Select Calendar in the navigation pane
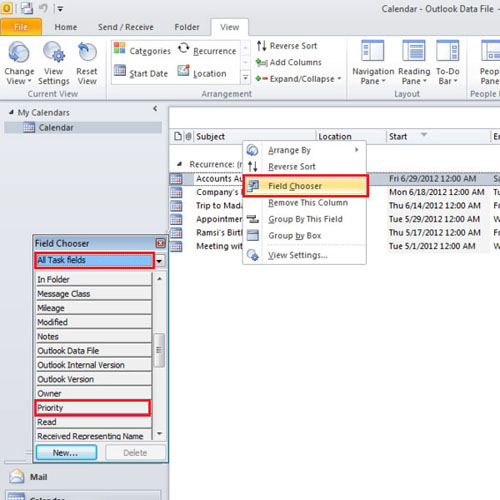500x500 pixels. 83,128
